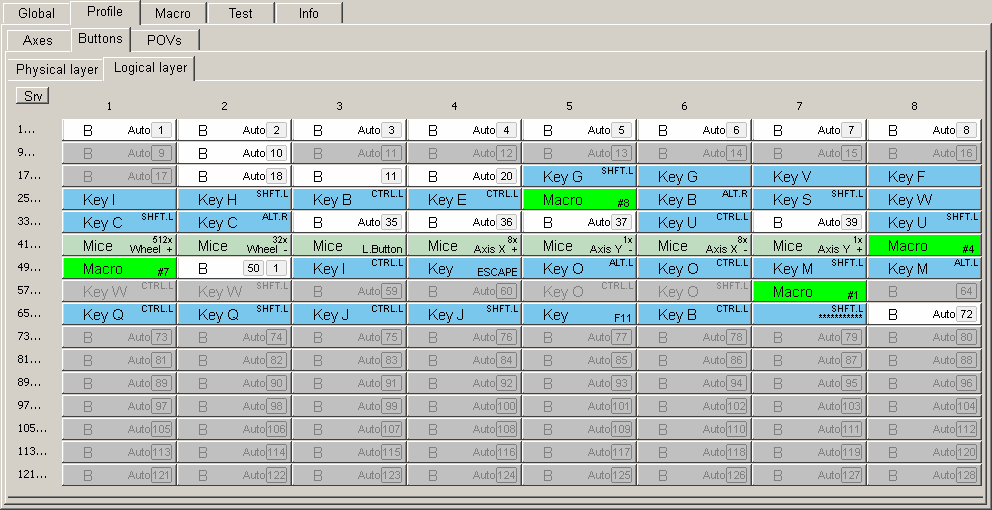Click the Srv button

tap(32, 96)
